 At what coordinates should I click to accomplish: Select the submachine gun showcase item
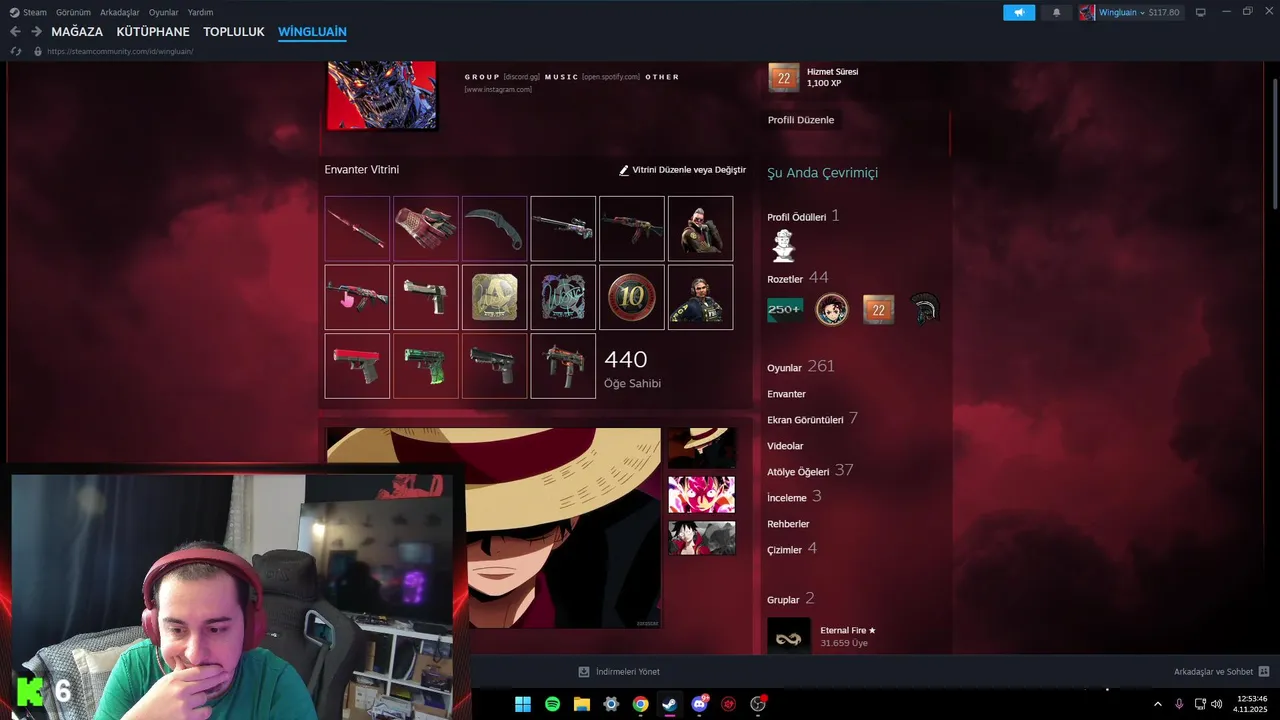563,366
